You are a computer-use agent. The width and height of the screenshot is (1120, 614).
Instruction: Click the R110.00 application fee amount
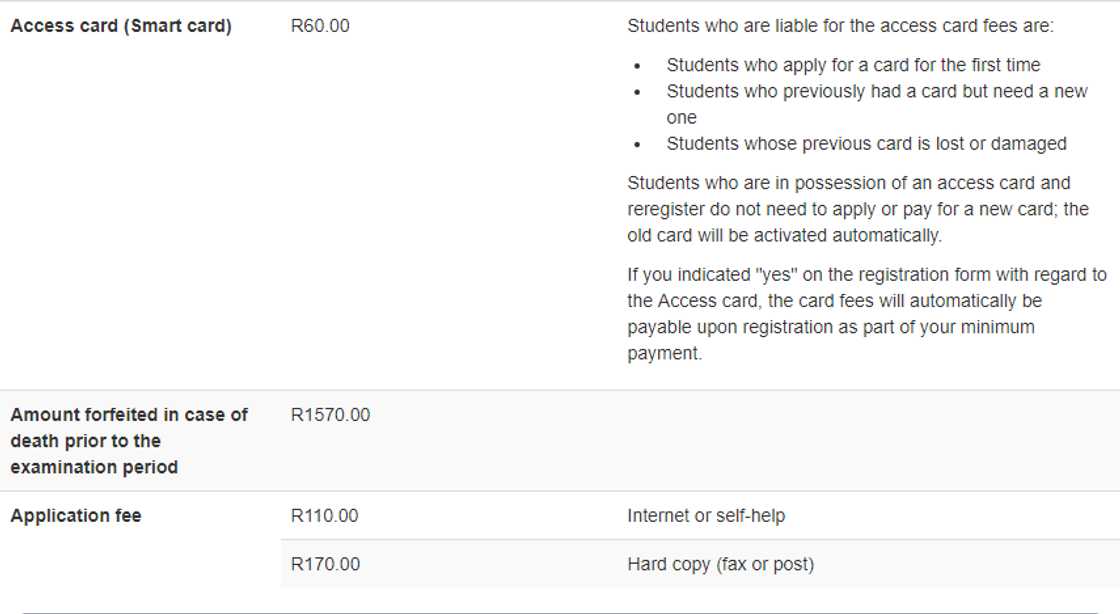point(324,516)
